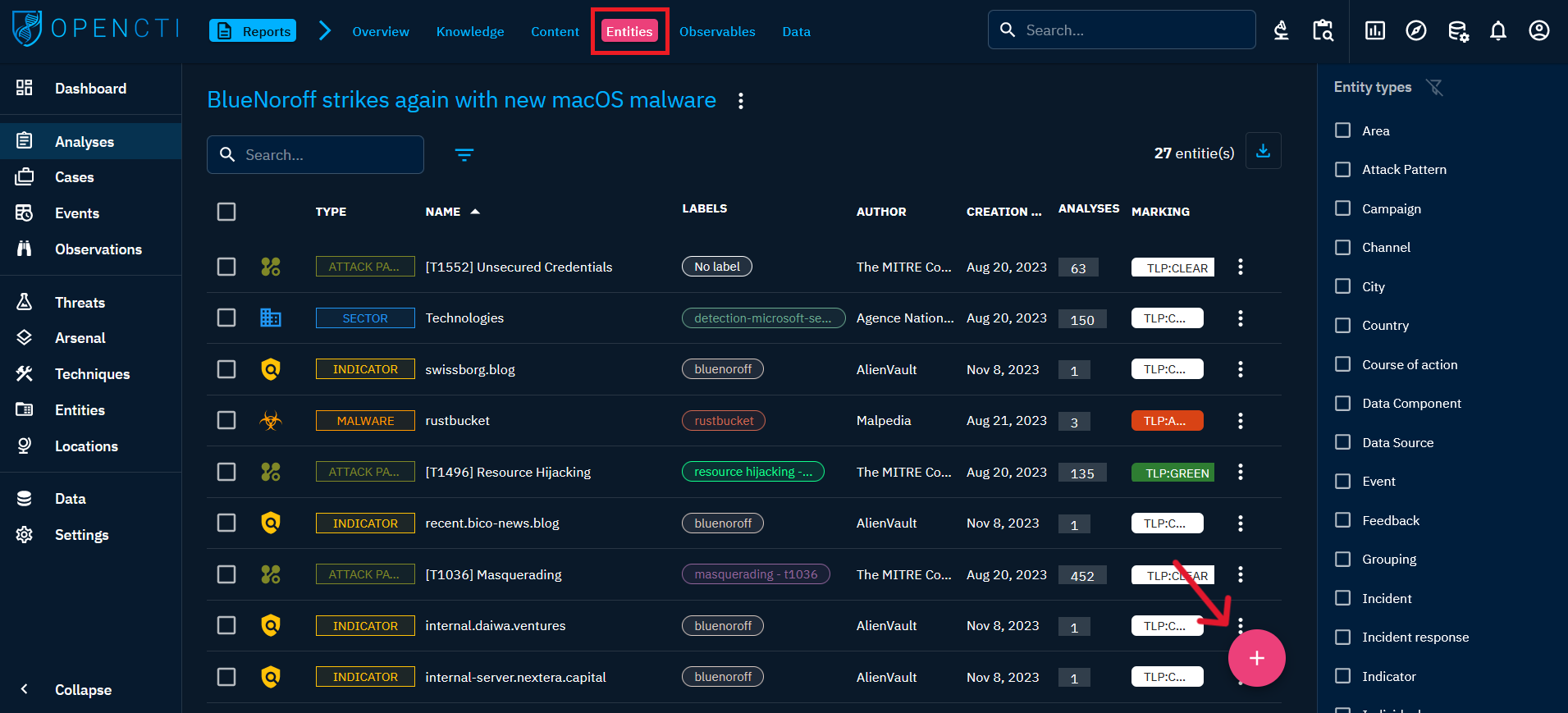The width and height of the screenshot is (1568, 713).
Task: Open the list filters icon
Action: coord(464,155)
